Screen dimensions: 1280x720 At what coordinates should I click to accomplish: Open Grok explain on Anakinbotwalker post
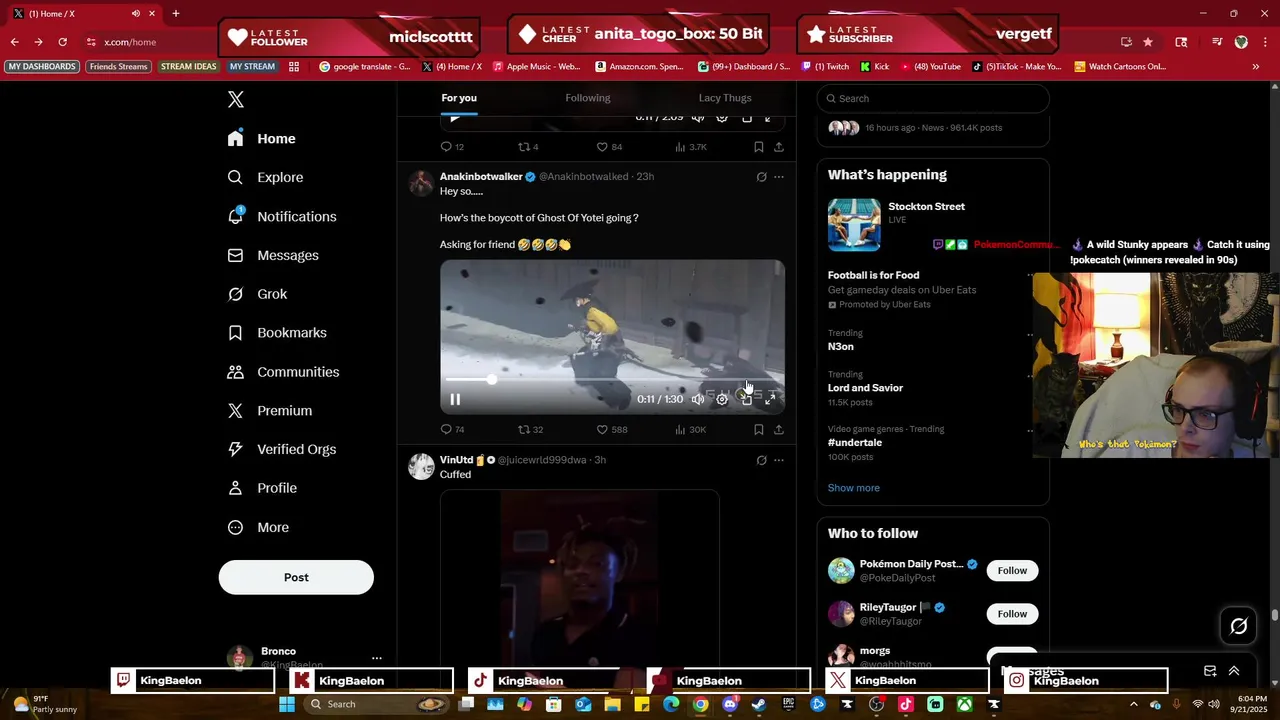click(761, 177)
